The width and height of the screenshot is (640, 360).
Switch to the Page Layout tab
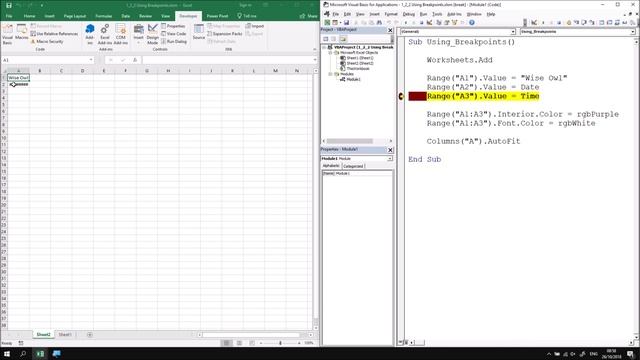[75, 16]
